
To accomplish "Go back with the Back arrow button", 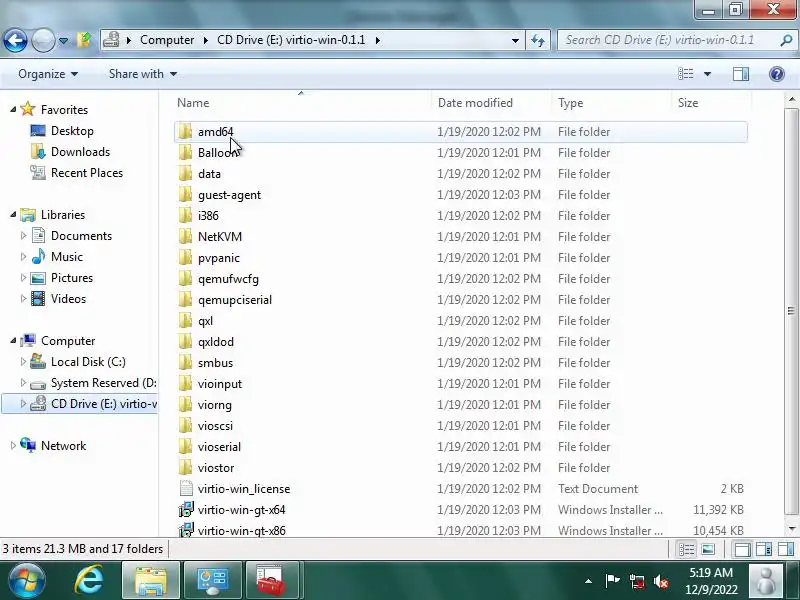I will pos(15,40).
